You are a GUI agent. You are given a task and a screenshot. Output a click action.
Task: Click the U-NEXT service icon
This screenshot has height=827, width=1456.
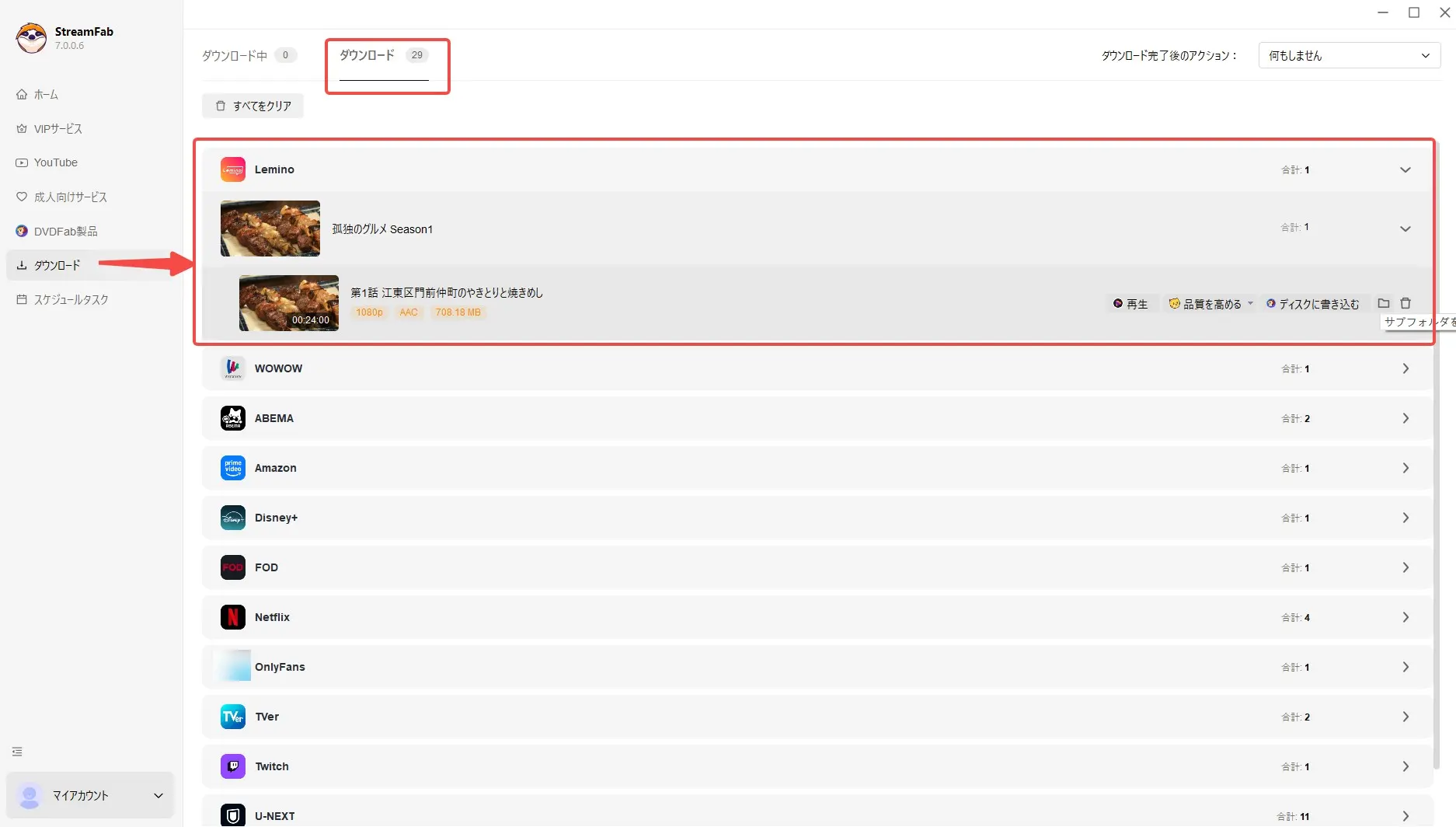(x=233, y=815)
